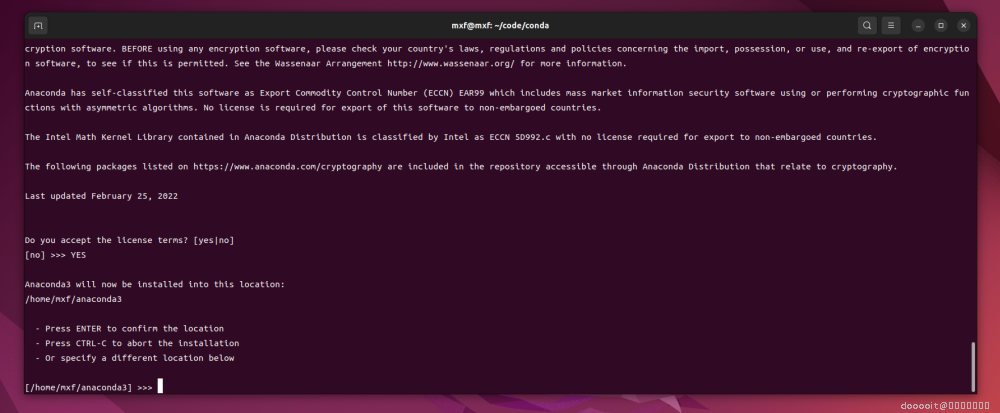This screenshot has width=1000, height=413.
Task: Click the terminal vertical scrollbar thumb
Action: [973, 367]
